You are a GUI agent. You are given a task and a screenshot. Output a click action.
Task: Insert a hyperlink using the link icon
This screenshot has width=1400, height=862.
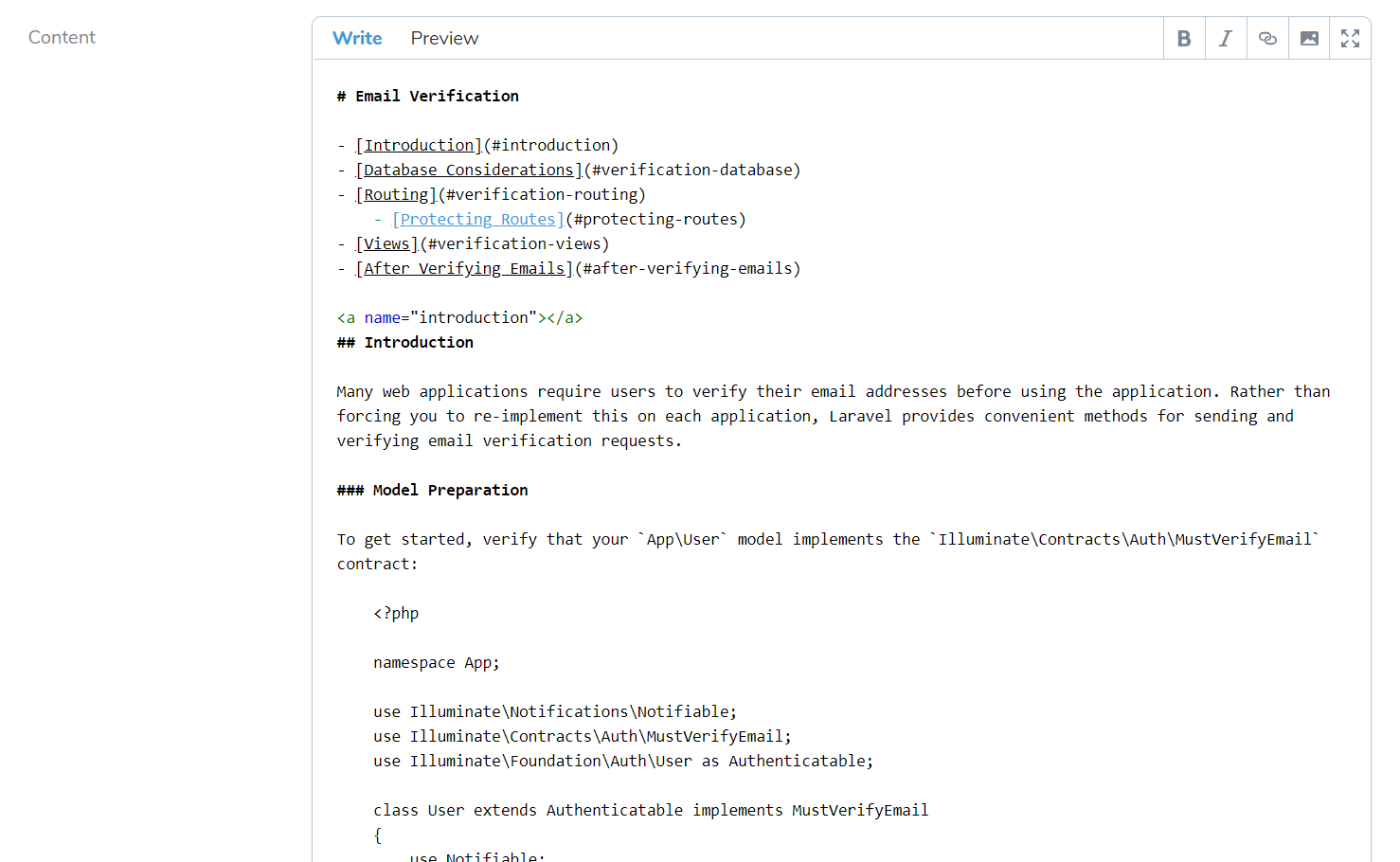(x=1267, y=38)
